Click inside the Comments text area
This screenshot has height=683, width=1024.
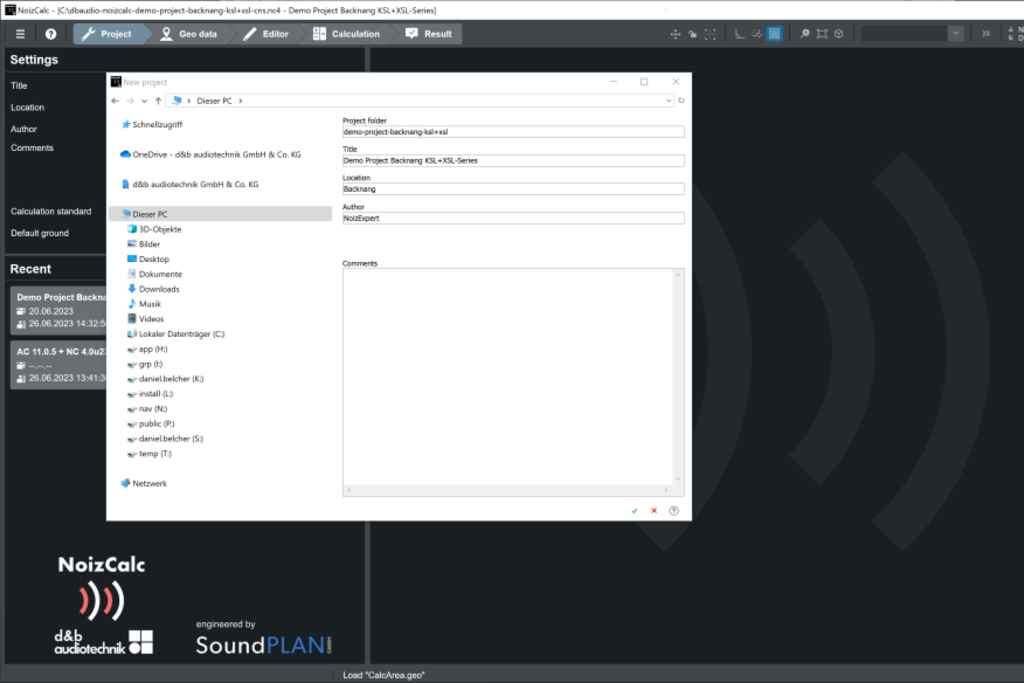507,377
